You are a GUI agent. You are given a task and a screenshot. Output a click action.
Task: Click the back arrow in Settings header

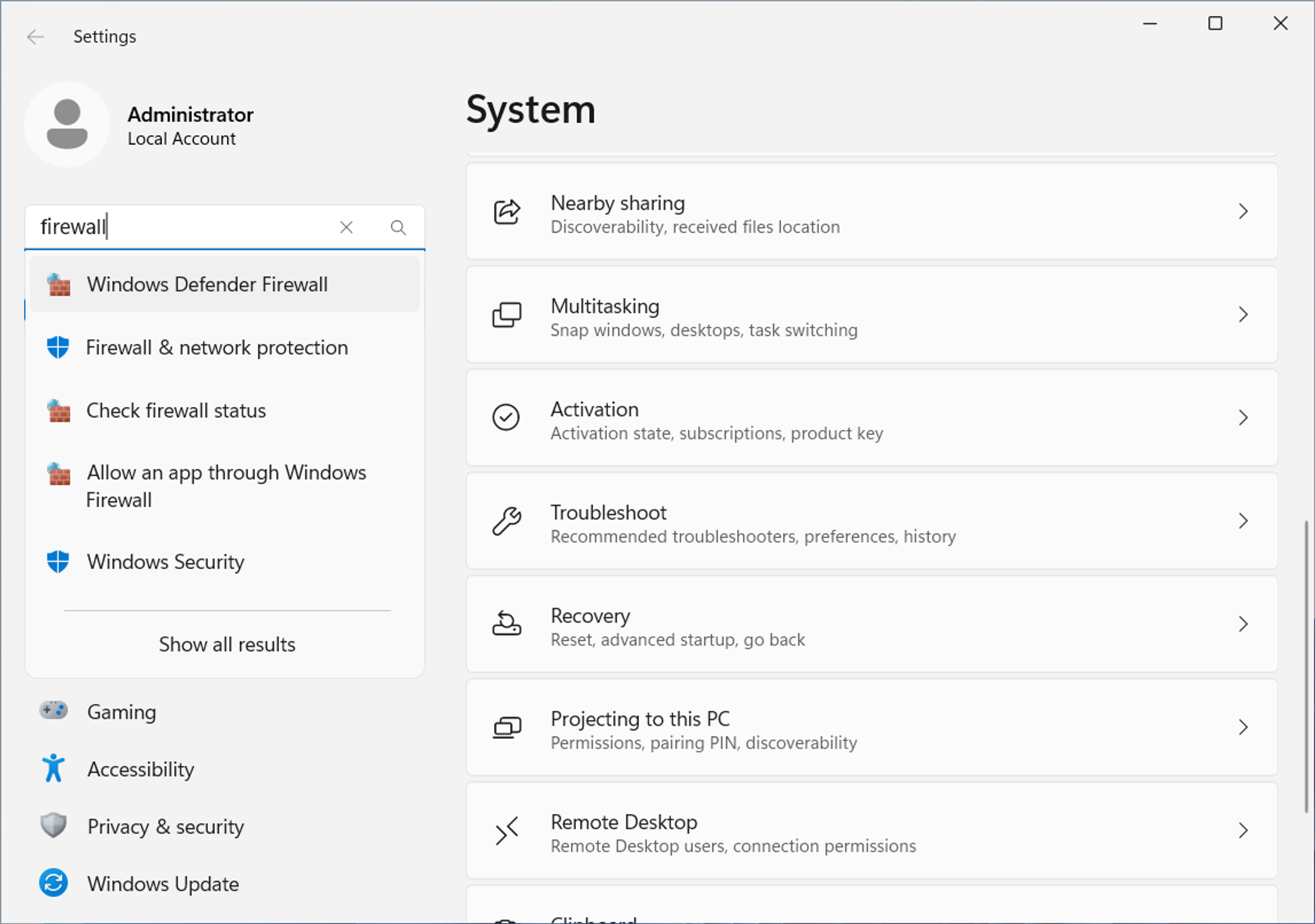pyautogui.click(x=35, y=37)
